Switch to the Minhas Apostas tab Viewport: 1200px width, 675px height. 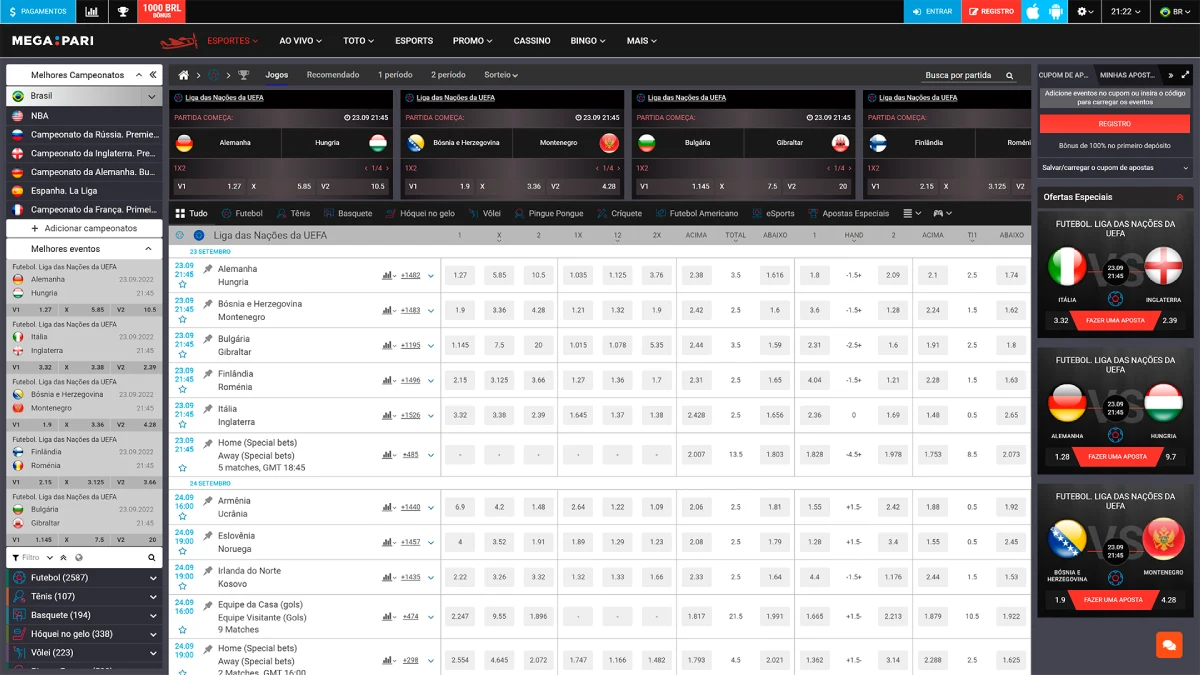1127,75
